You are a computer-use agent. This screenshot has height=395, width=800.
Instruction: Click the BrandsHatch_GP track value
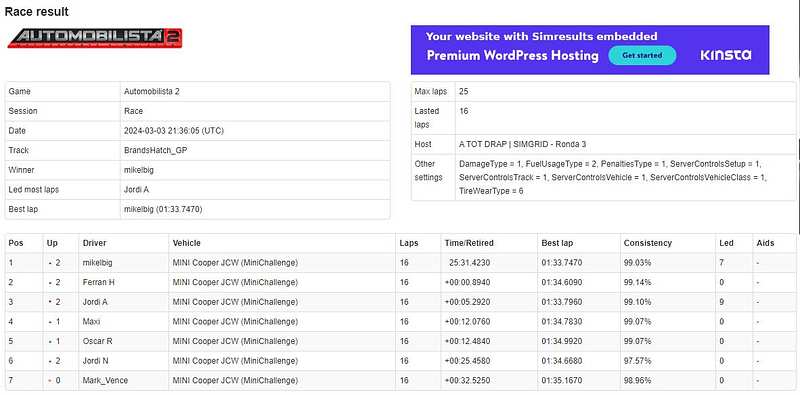148,151
